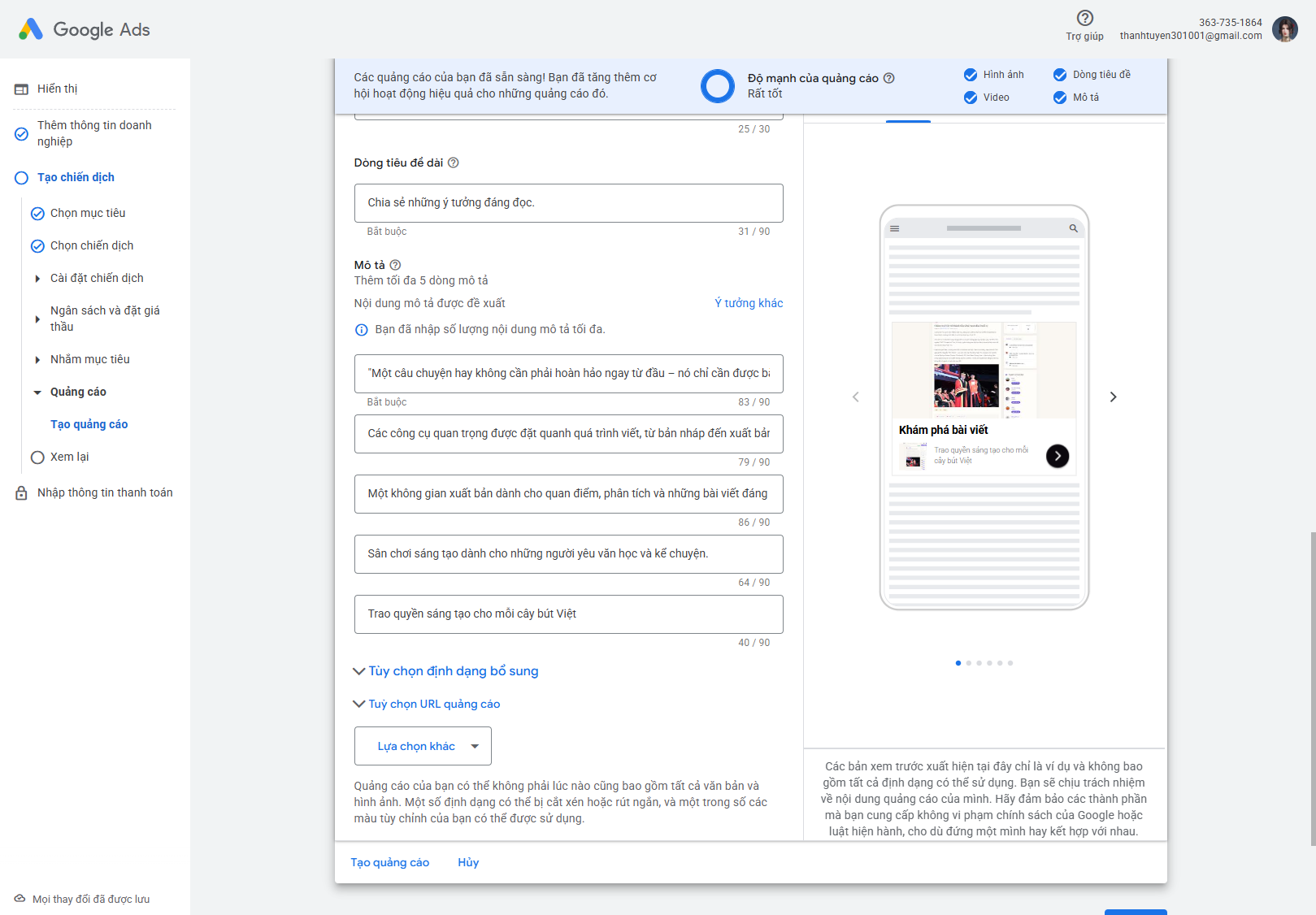Click check icon beside Thêm thông tin doanh nghiệp
This screenshot has height=915, width=1316.
(21, 134)
